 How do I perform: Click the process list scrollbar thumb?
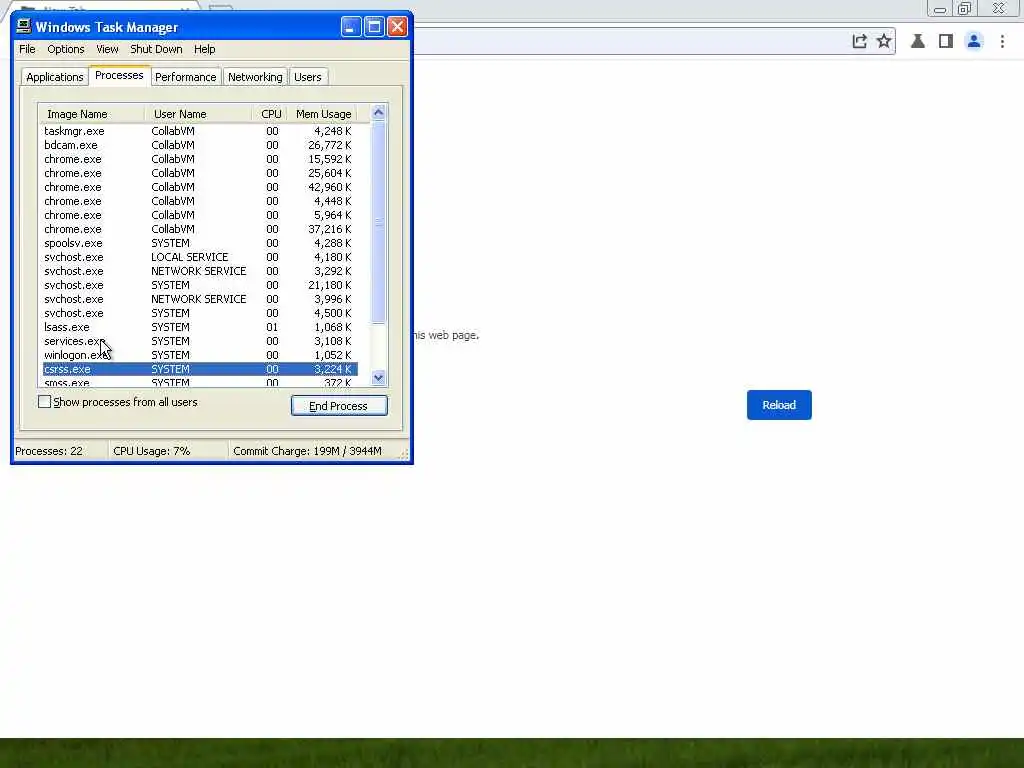[378, 222]
